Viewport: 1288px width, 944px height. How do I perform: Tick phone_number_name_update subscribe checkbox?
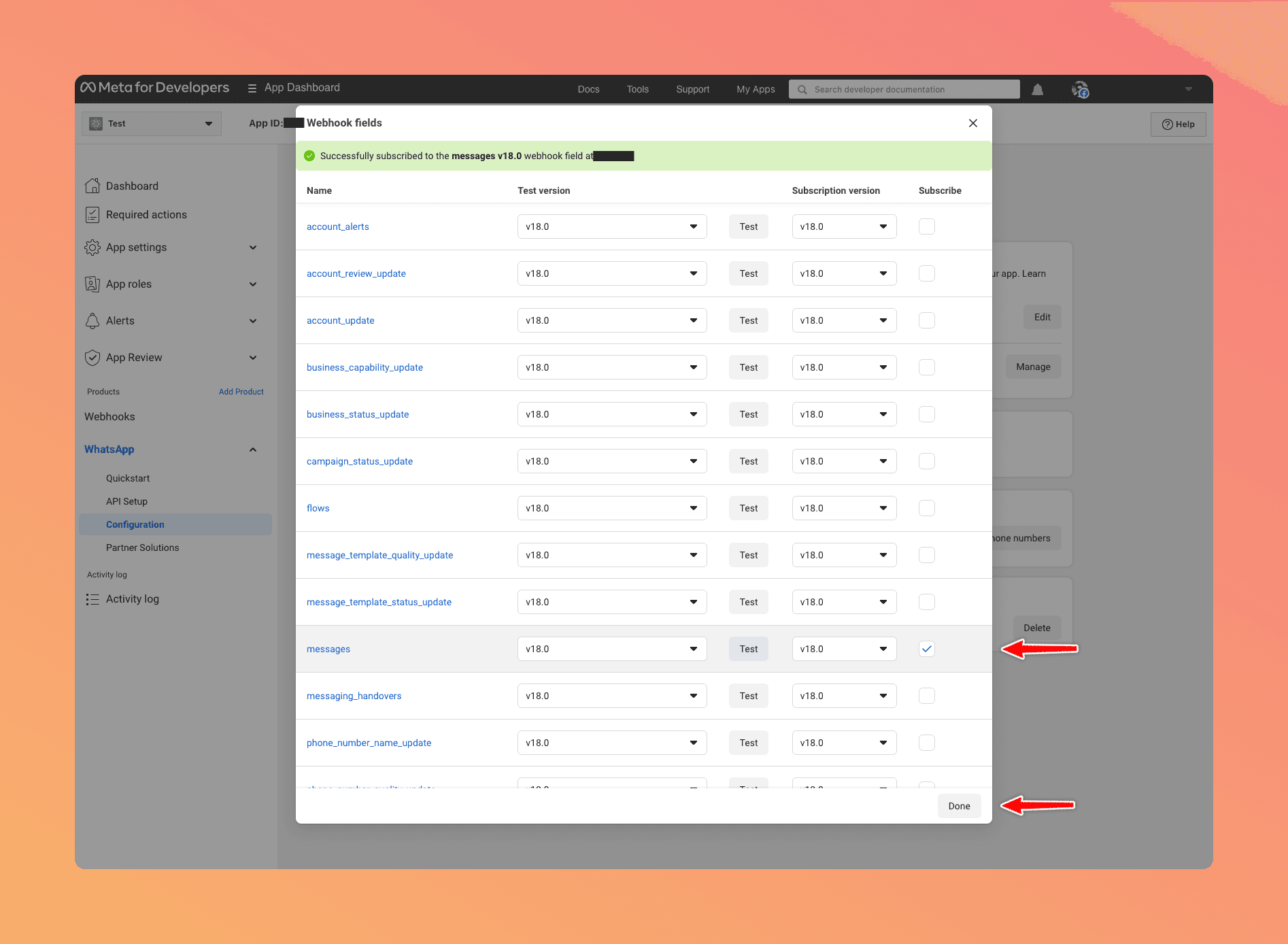tap(927, 743)
